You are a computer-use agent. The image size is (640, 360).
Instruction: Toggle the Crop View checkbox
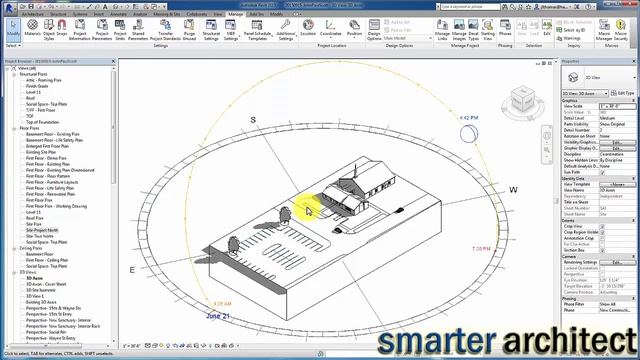(602, 226)
